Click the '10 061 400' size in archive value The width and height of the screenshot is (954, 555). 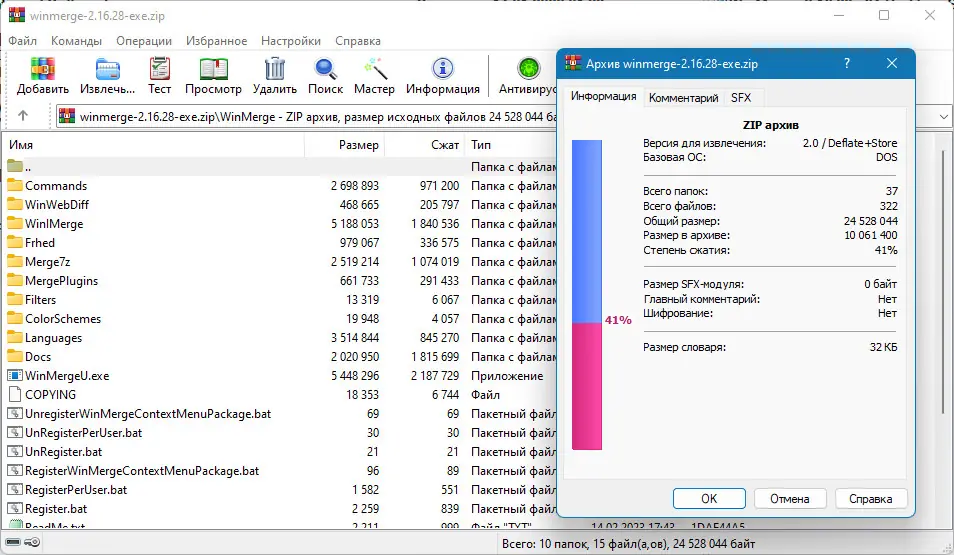click(871, 236)
